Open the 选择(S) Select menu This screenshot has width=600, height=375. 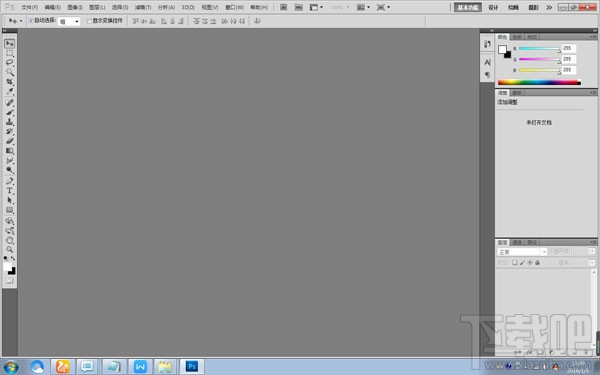[x=120, y=7]
